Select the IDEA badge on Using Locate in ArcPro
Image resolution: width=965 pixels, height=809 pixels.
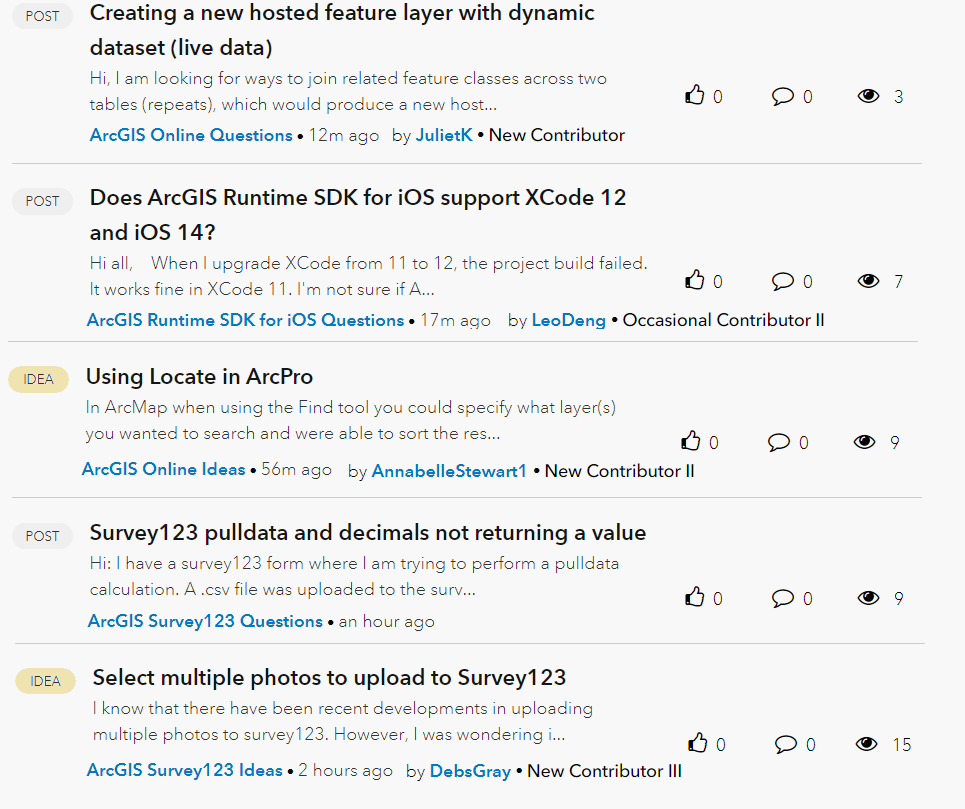[38, 379]
